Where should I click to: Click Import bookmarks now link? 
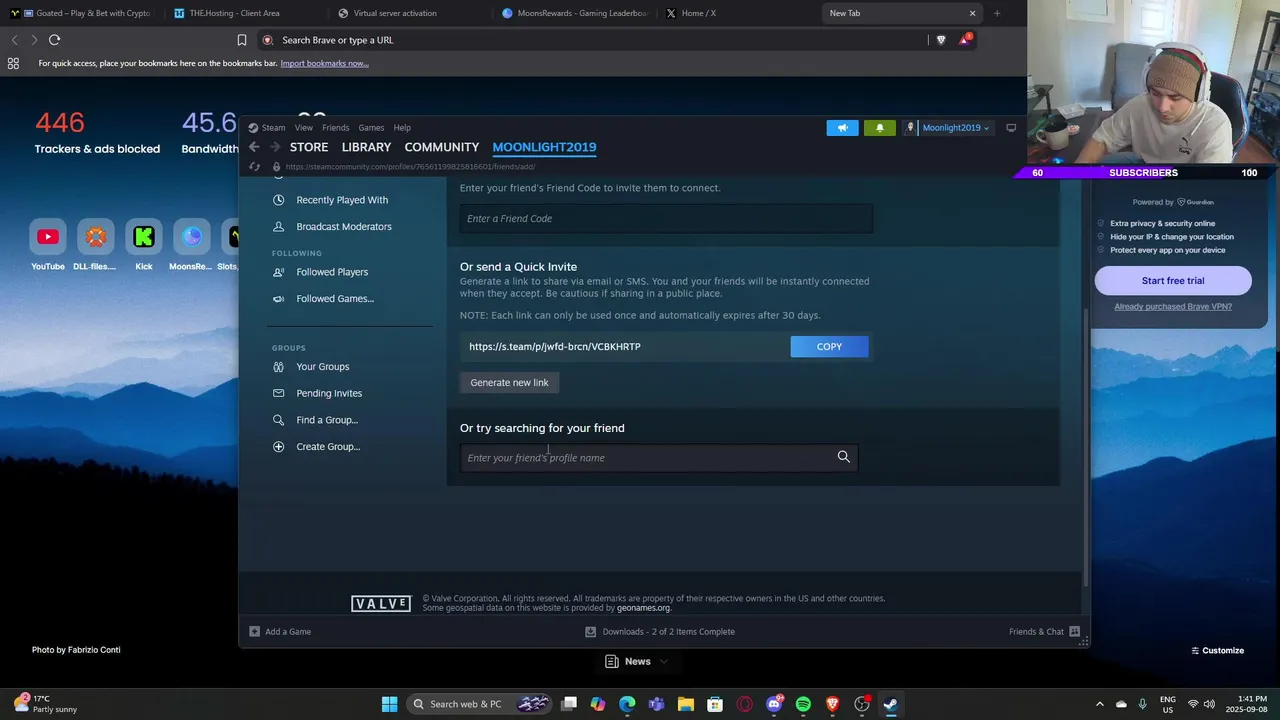(324, 63)
